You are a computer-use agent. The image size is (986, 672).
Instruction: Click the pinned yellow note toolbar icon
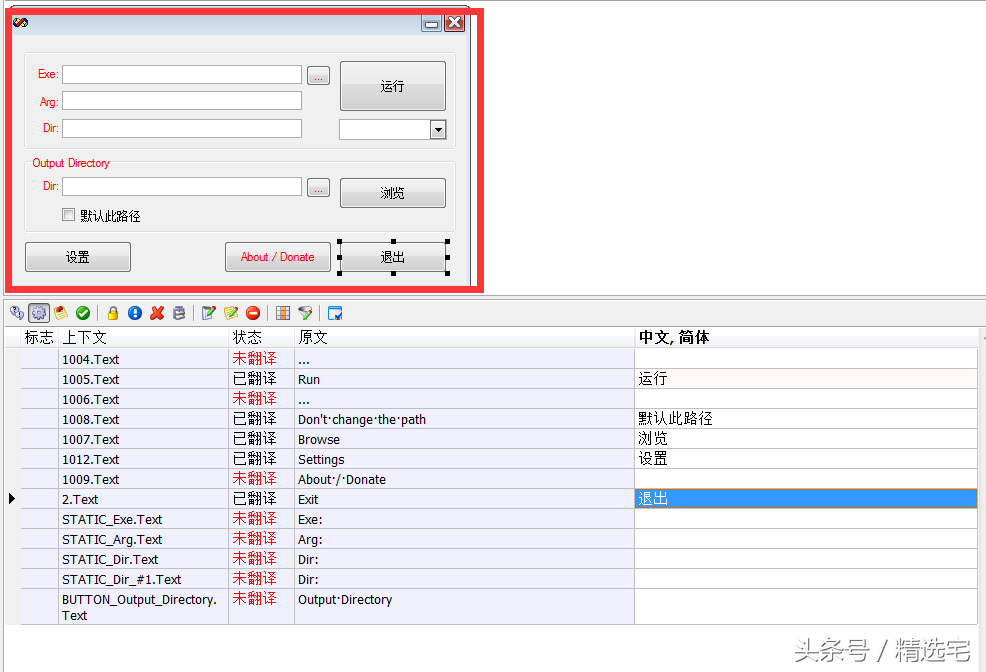(61, 312)
